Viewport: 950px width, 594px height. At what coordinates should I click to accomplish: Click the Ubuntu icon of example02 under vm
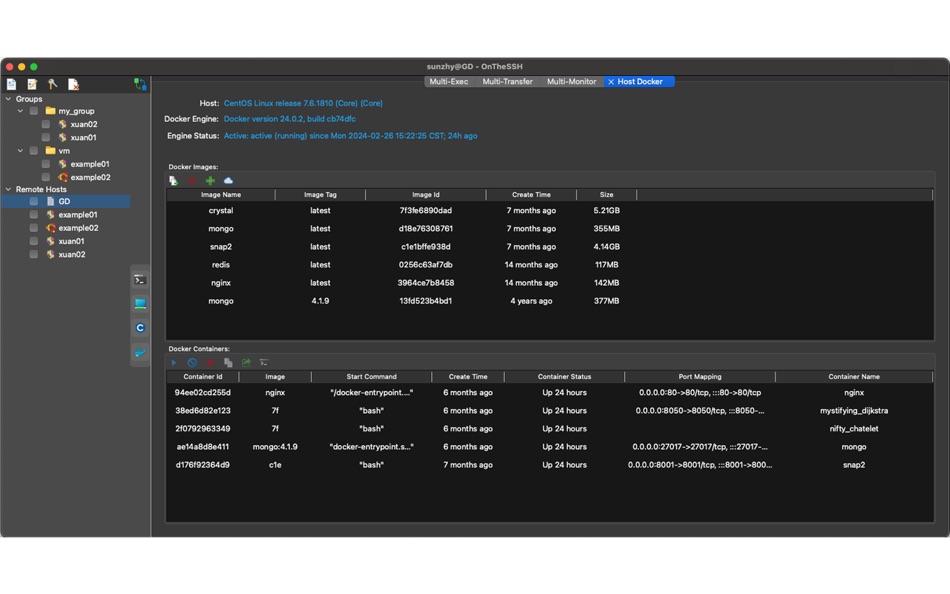(62, 177)
